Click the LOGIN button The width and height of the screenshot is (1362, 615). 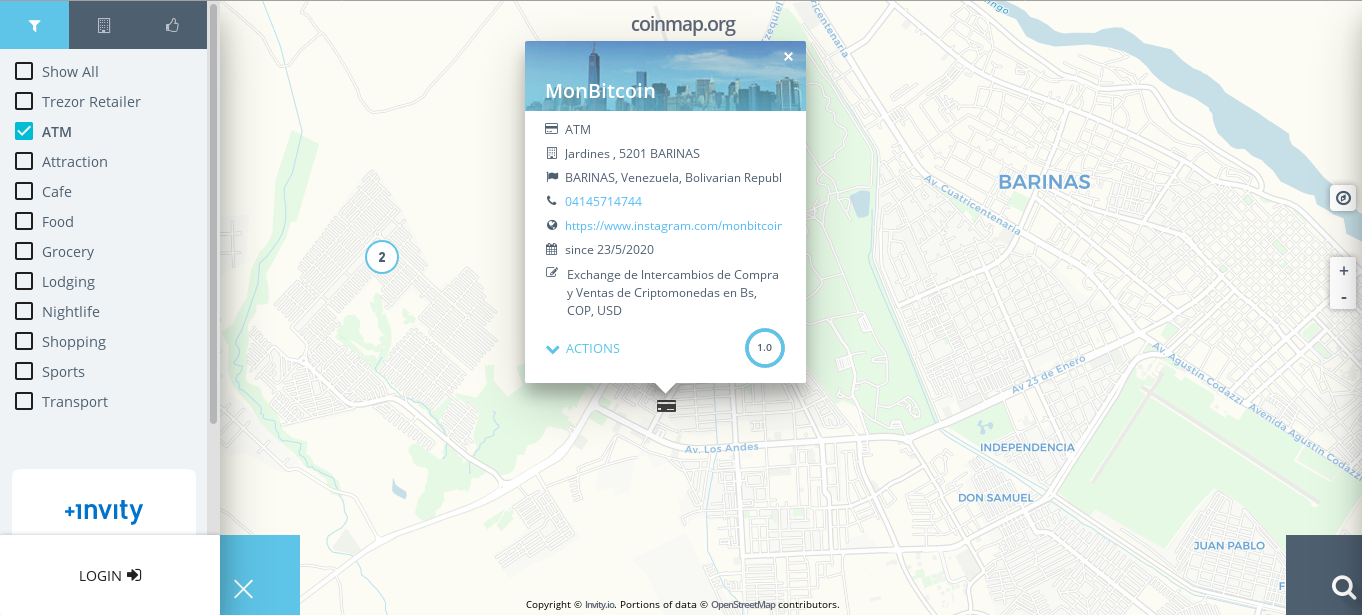110,575
